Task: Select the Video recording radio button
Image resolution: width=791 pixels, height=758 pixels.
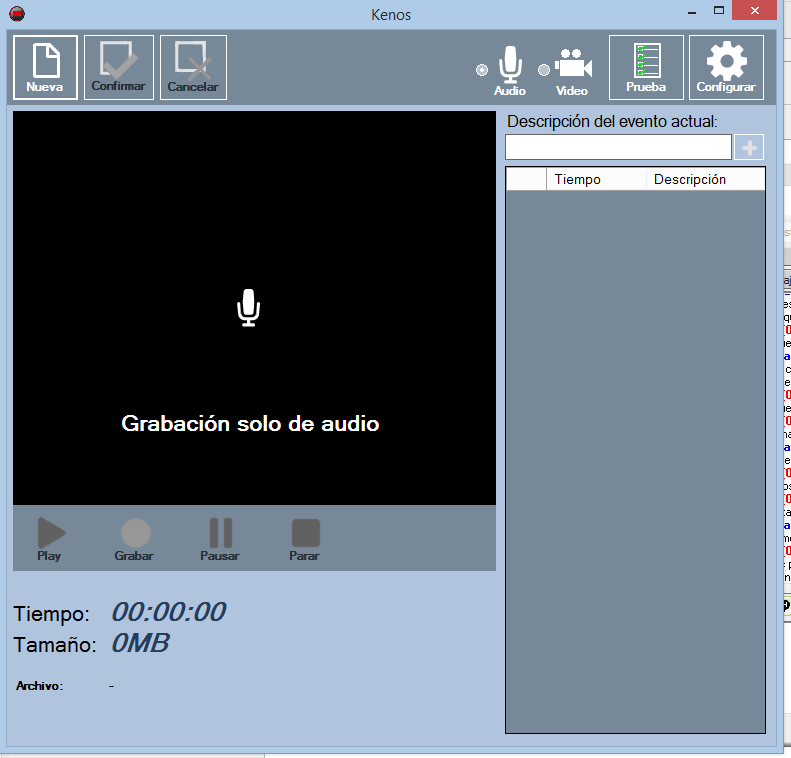Action: coord(544,70)
